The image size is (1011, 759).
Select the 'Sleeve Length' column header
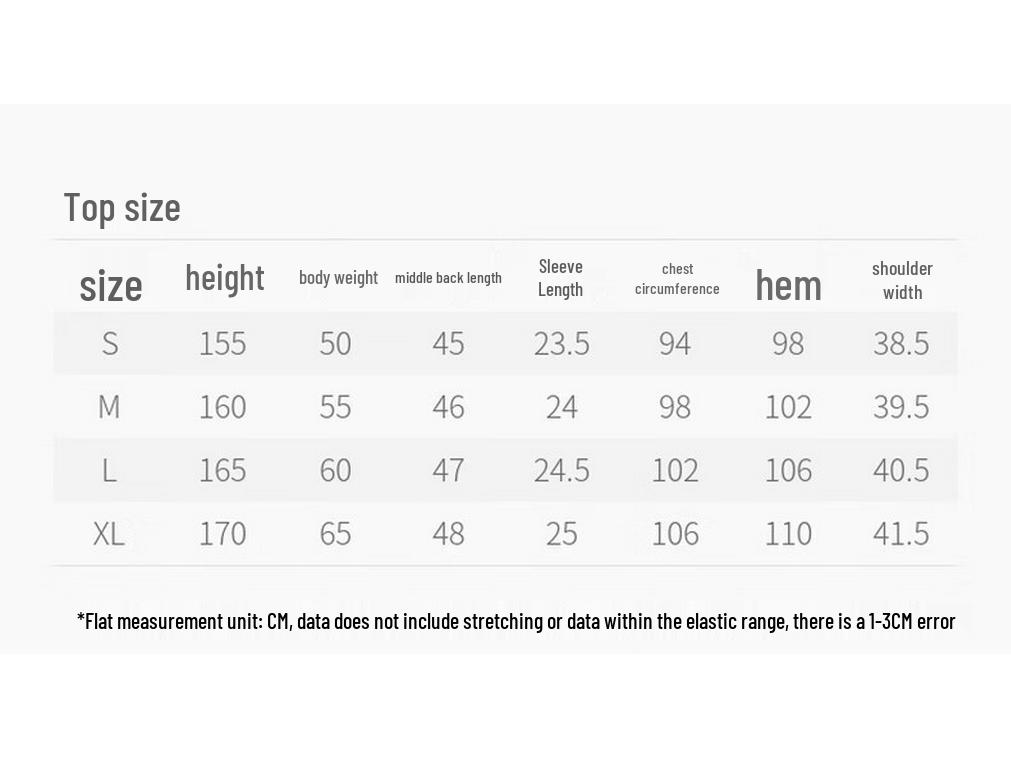pos(561,278)
